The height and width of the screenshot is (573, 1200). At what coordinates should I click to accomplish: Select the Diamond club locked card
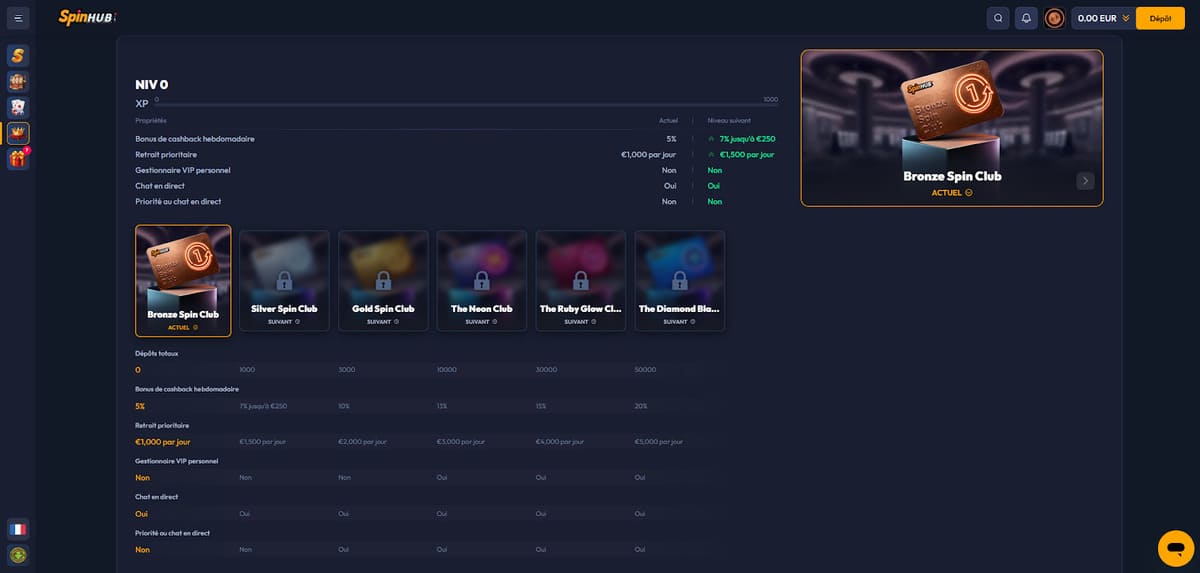(x=680, y=280)
